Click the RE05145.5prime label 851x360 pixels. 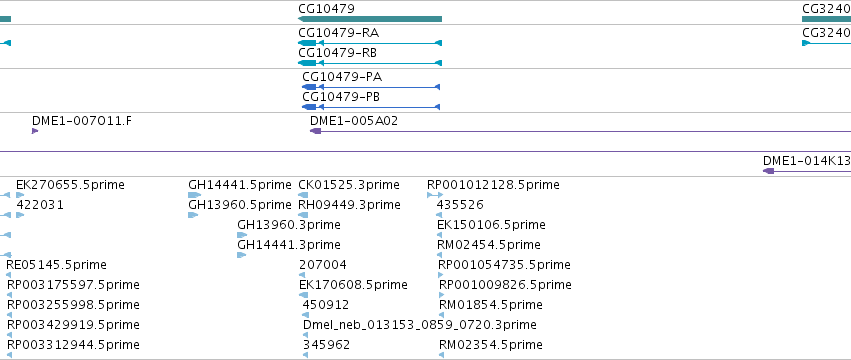pyautogui.click(x=56, y=265)
